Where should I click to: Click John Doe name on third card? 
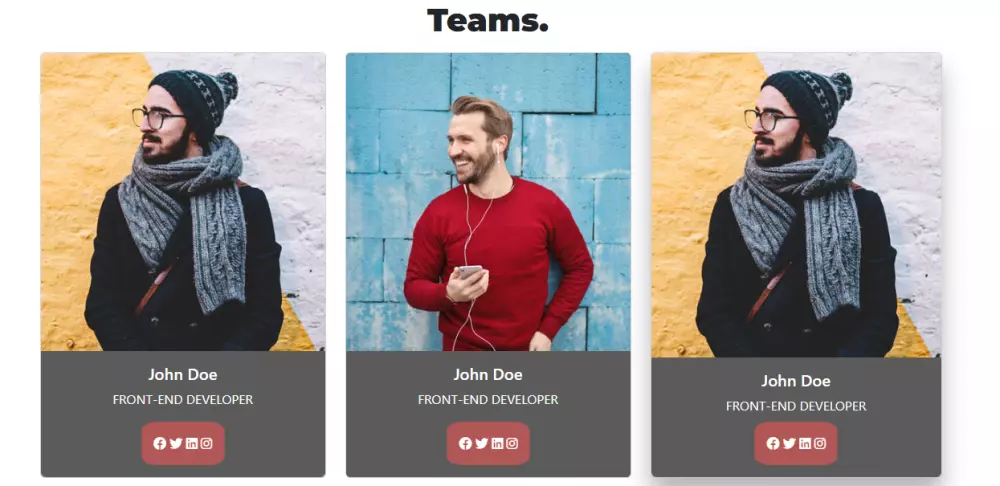796,381
